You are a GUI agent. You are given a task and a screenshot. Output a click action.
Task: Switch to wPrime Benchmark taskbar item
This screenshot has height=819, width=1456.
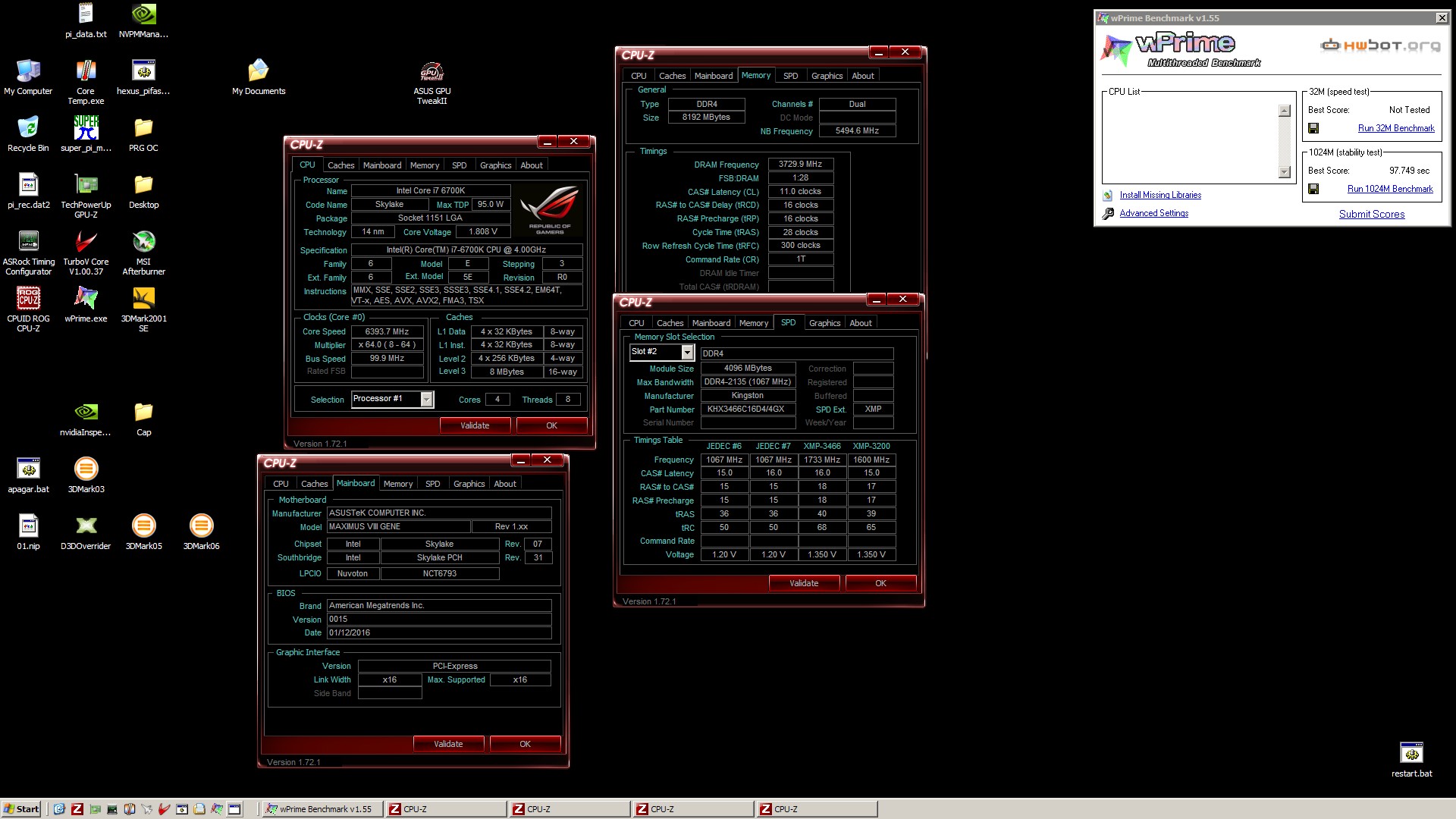click(321, 809)
